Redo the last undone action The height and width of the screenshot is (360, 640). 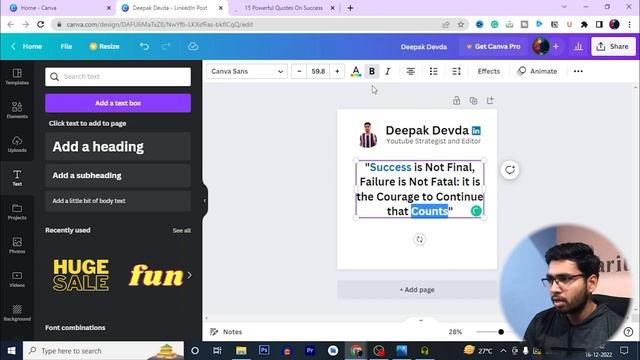pos(166,47)
